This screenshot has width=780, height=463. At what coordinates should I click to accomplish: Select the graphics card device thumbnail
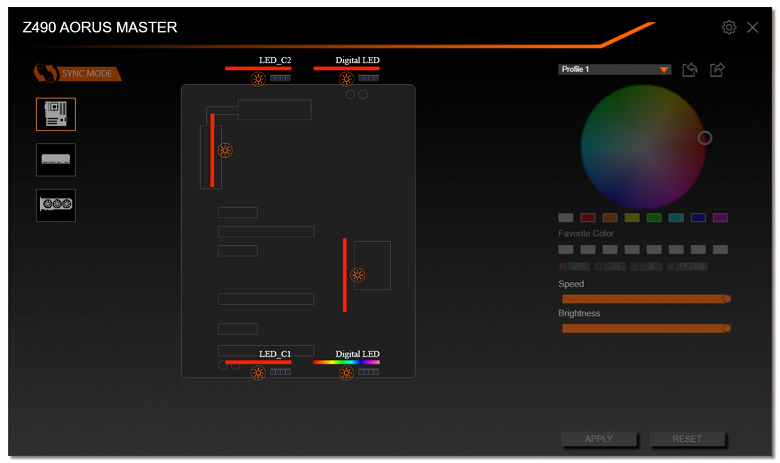(56, 205)
